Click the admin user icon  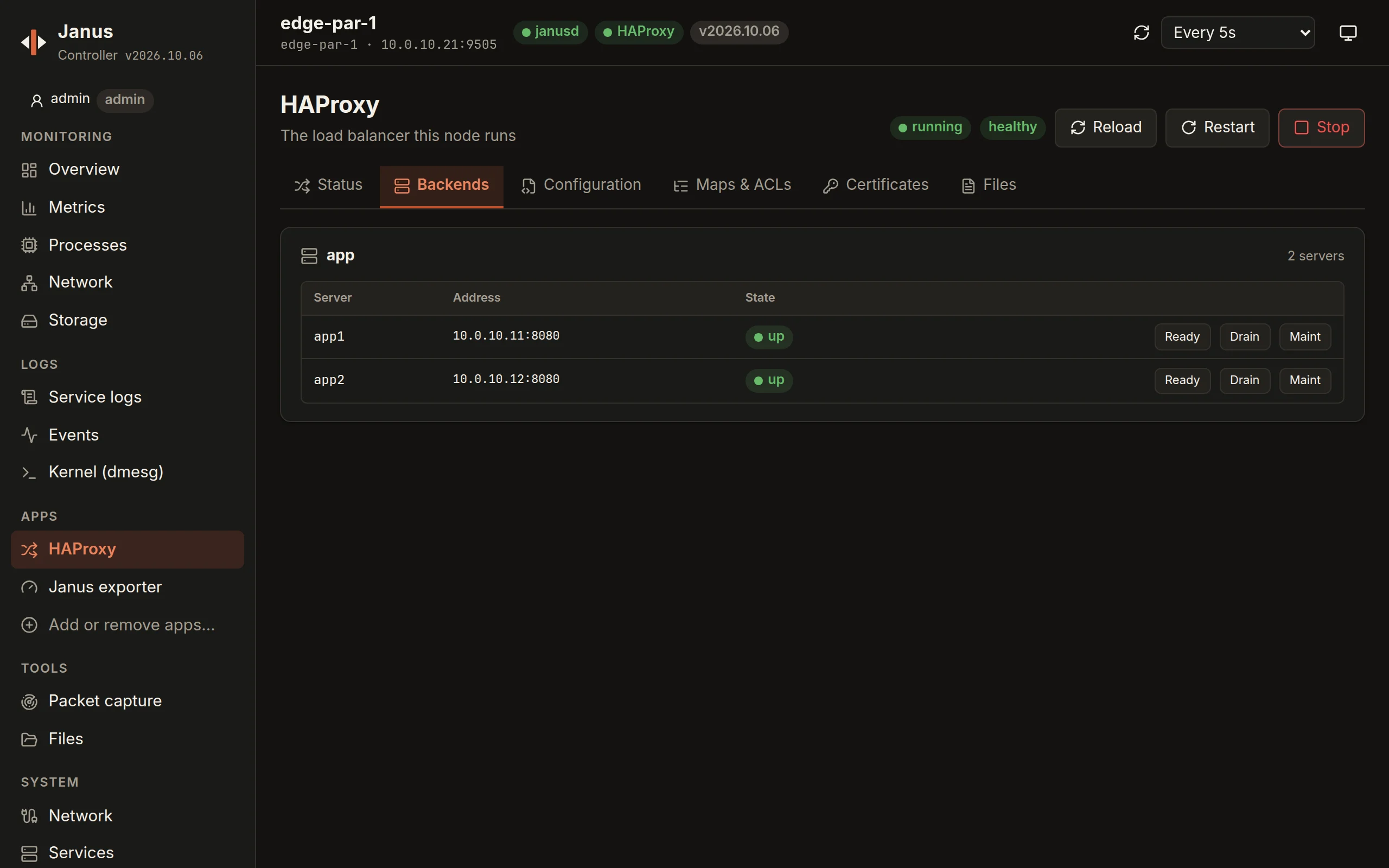37,100
